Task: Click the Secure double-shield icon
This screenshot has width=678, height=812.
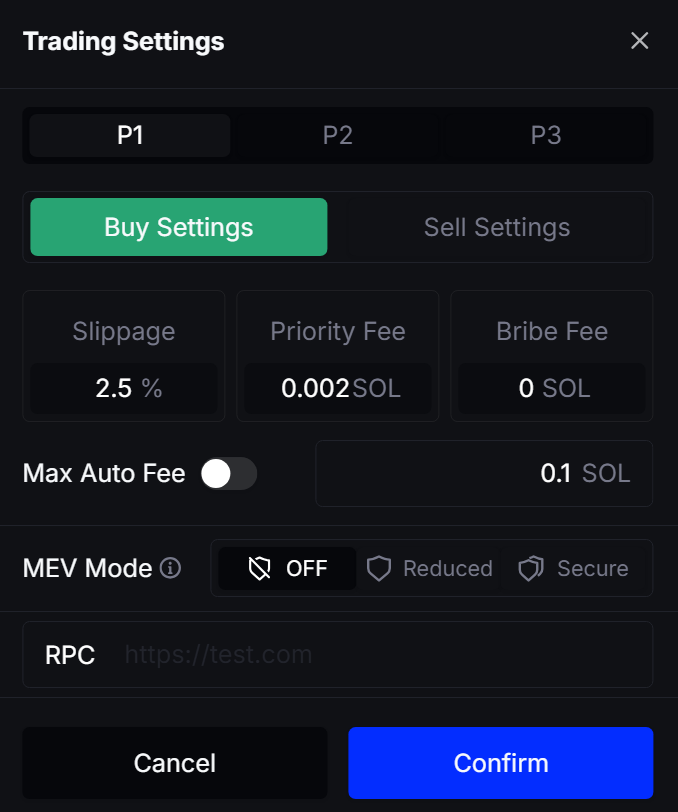Action: pyautogui.click(x=530, y=569)
